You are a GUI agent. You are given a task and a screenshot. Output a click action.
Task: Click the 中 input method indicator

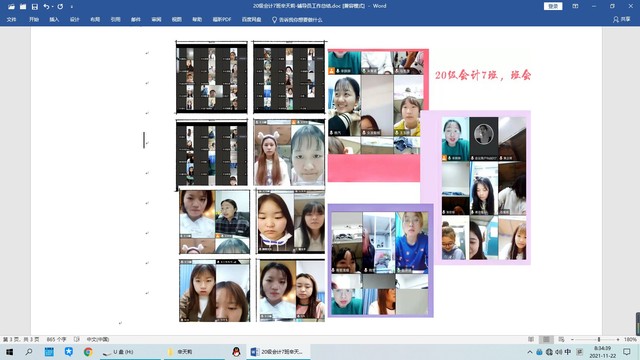point(568,352)
